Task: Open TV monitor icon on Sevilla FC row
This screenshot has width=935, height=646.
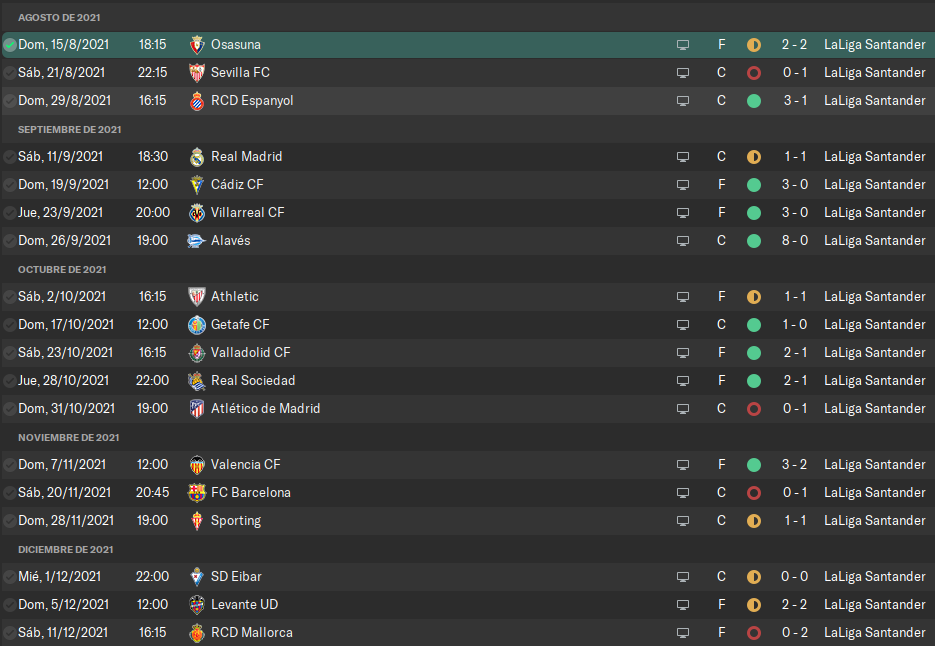Action: click(x=683, y=73)
